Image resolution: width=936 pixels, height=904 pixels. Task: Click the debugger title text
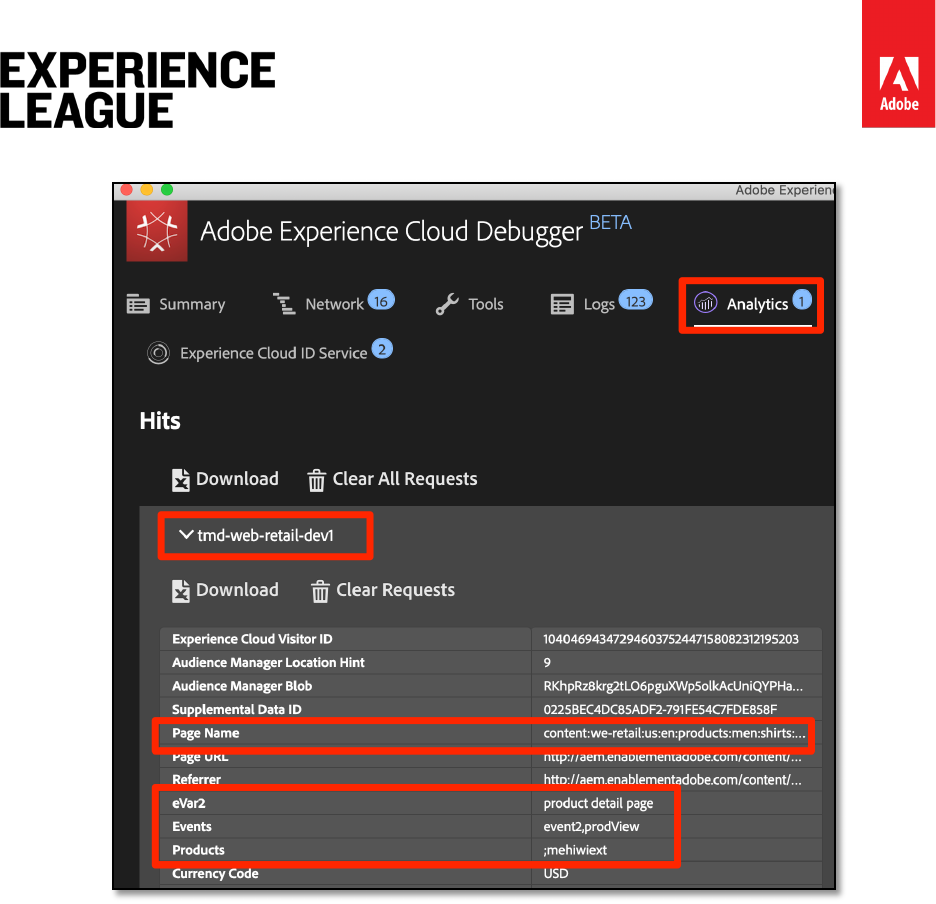391,232
